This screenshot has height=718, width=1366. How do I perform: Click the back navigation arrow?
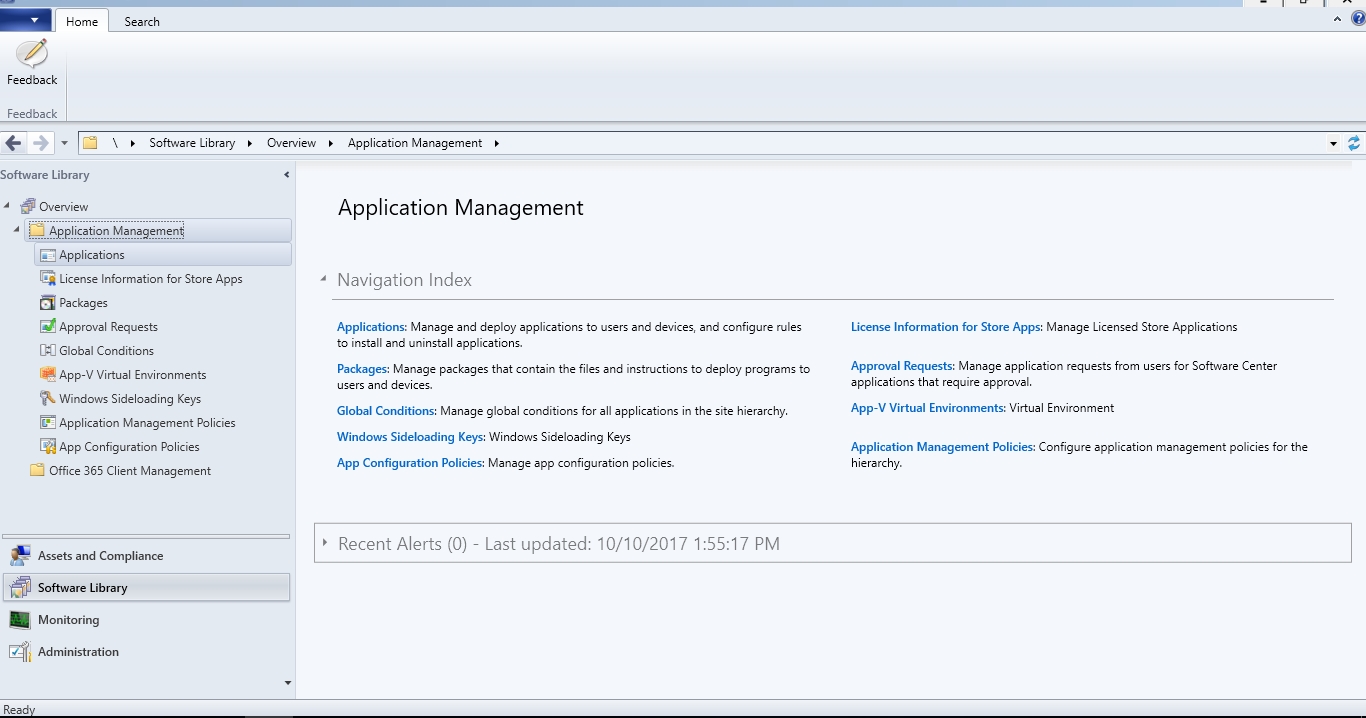click(14, 143)
